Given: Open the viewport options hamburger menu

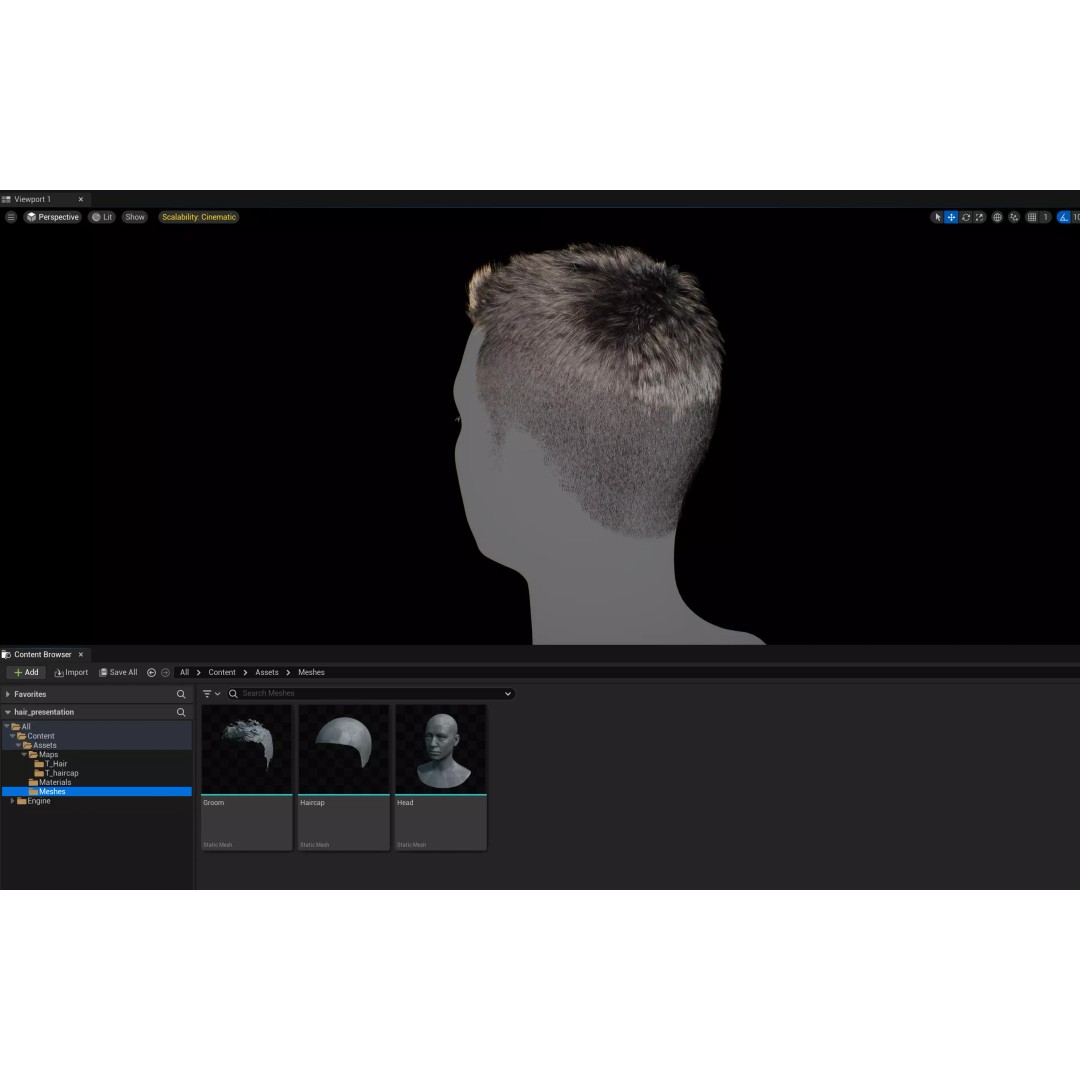Looking at the screenshot, I should click(11, 217).
